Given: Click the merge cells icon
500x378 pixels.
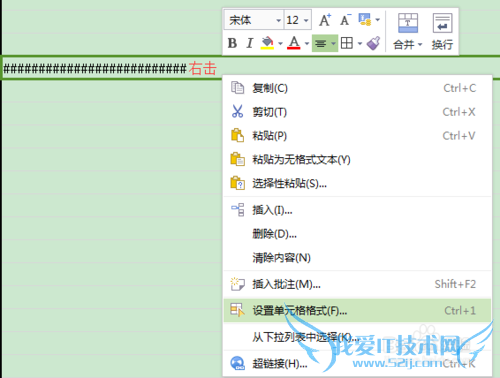Looking at the screenshot, I should point(408,23).
